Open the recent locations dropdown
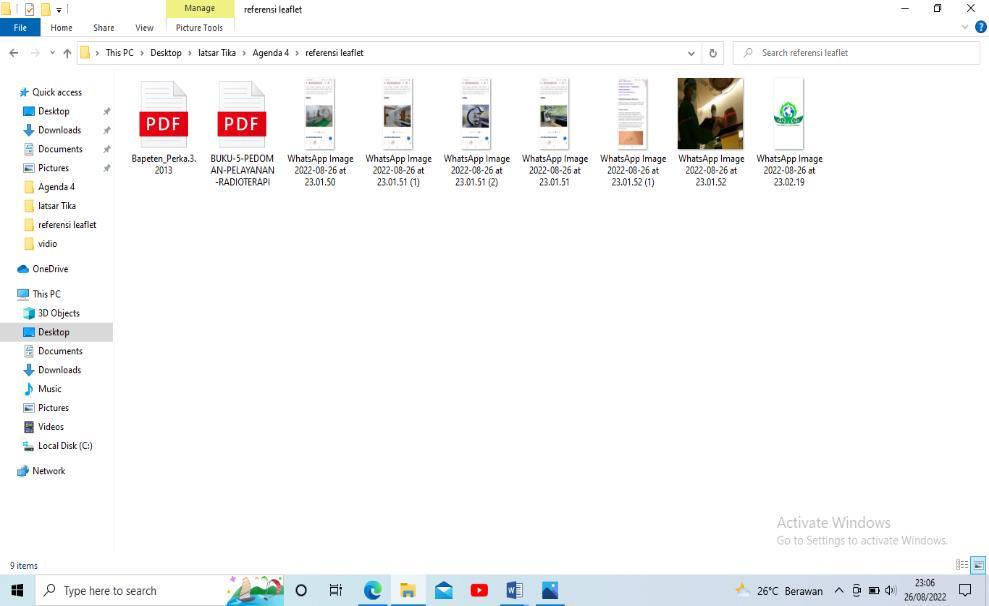Viewport: 989px width, 606px height. [52, 53]
